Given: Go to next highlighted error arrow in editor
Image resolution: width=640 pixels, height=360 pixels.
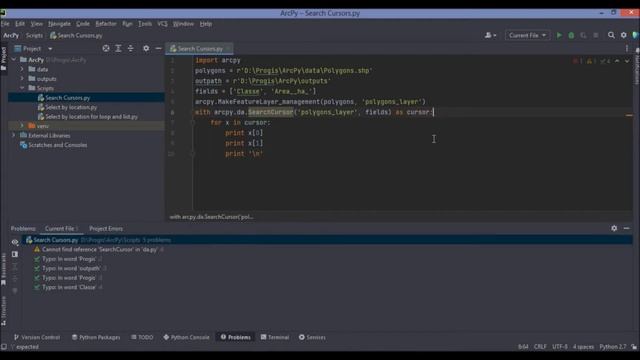Looking at the screenshot, I should (627, 61).
